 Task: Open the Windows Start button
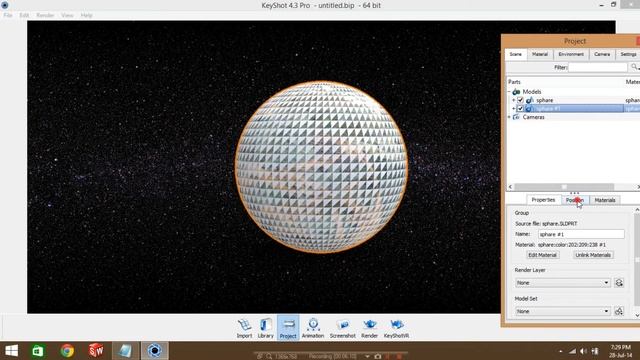[11, 351]
